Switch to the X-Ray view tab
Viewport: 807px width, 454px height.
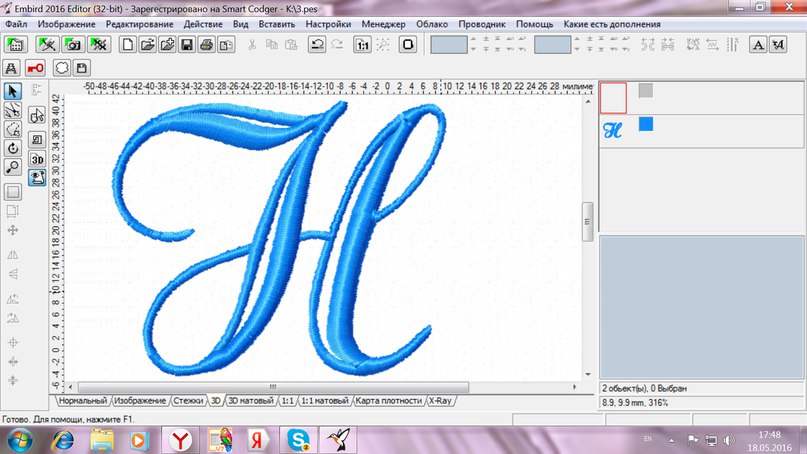click(x=440, y=400)
